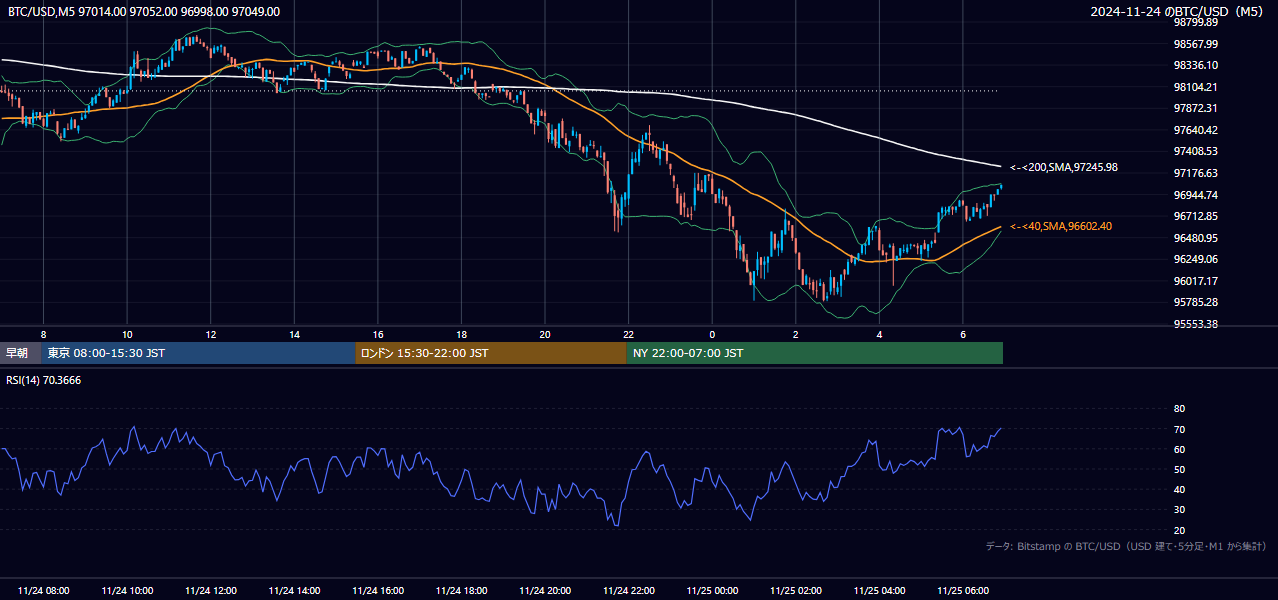Click the NY 22:00-07:00 JST session bar
This screenshot has width=1278, height=600.
pyautogui.click(x=815, y=353)
